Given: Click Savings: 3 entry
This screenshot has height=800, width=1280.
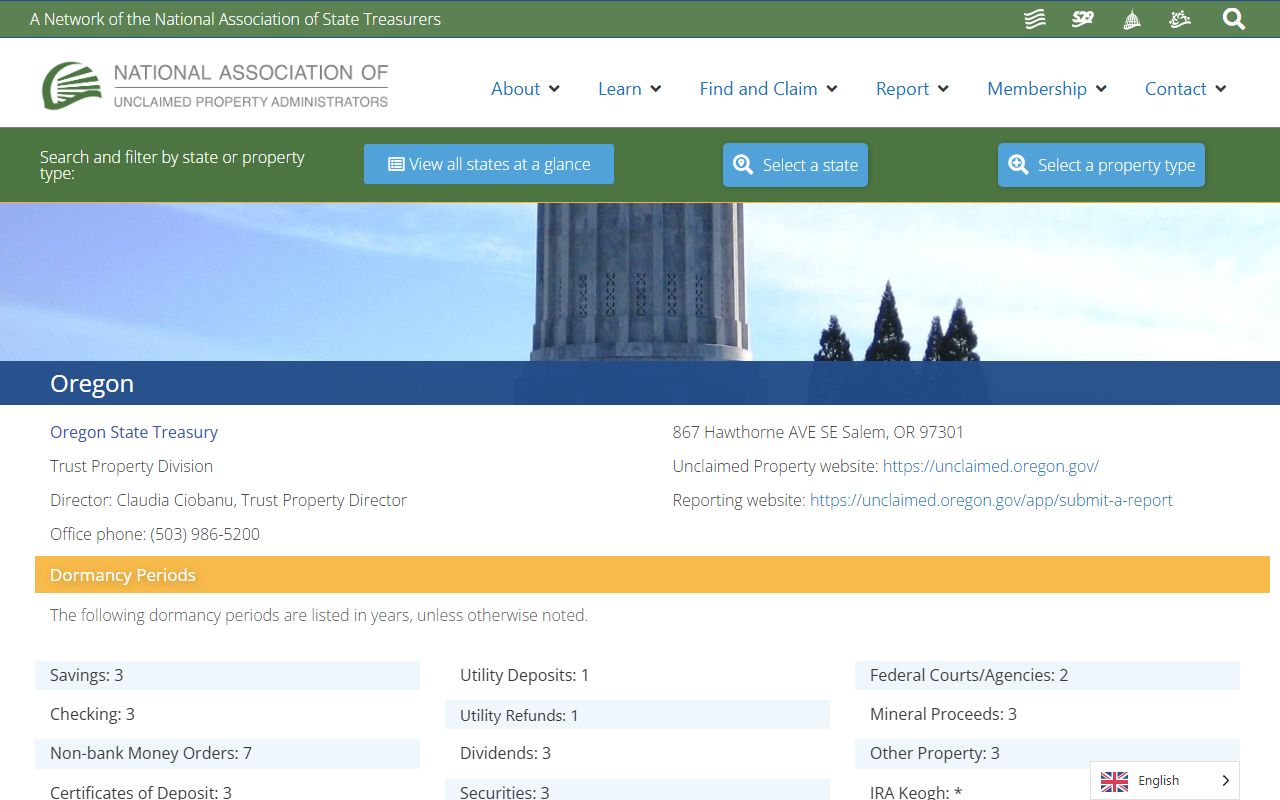Looking at the screenshot, I should click(x=227, y=675).
